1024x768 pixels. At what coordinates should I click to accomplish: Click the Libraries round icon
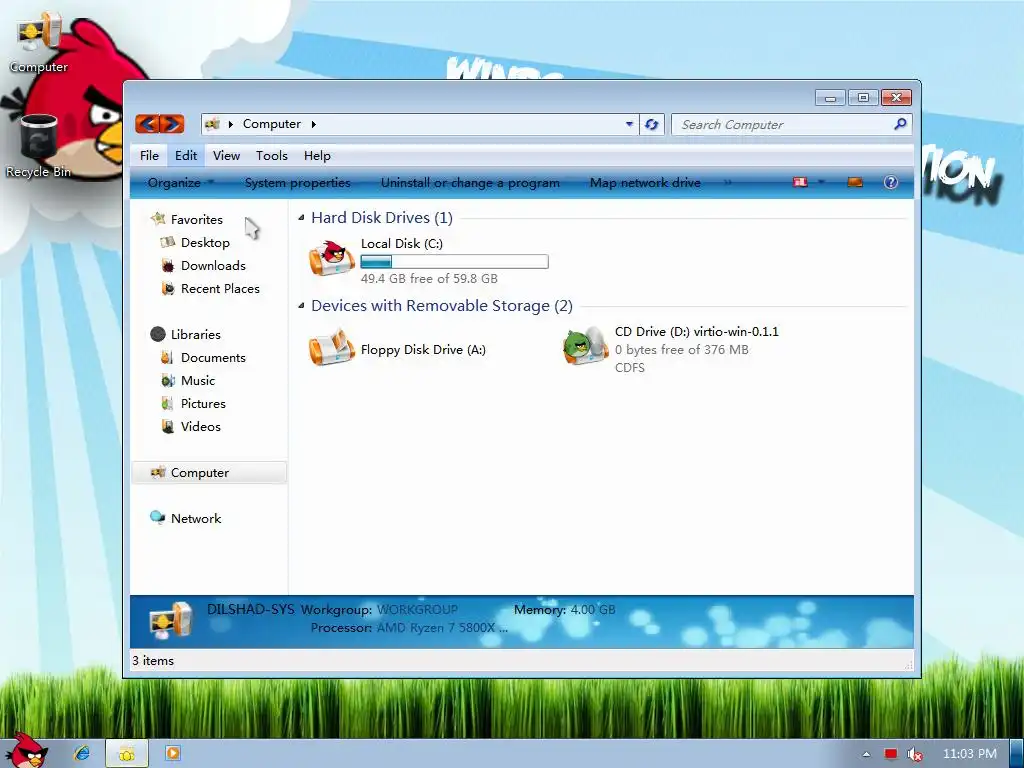[158, 334]
